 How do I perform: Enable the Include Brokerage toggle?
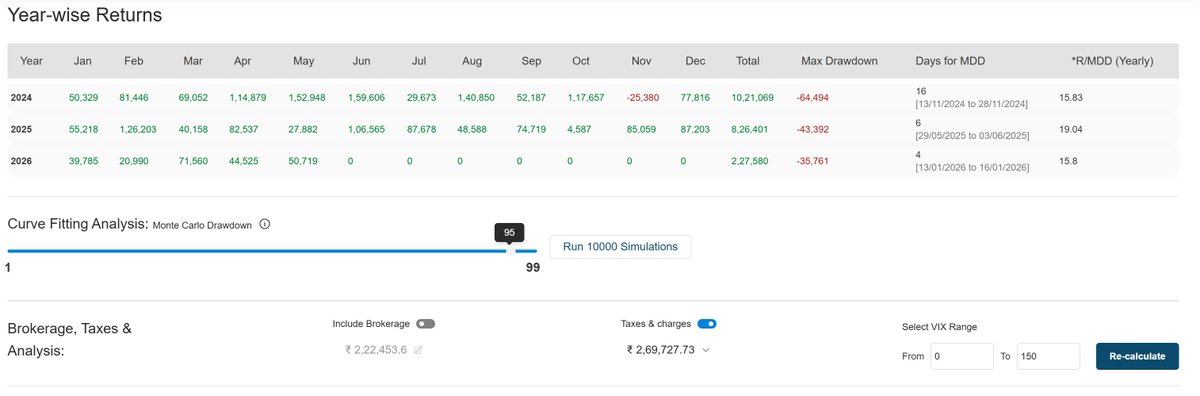(426, 324)
